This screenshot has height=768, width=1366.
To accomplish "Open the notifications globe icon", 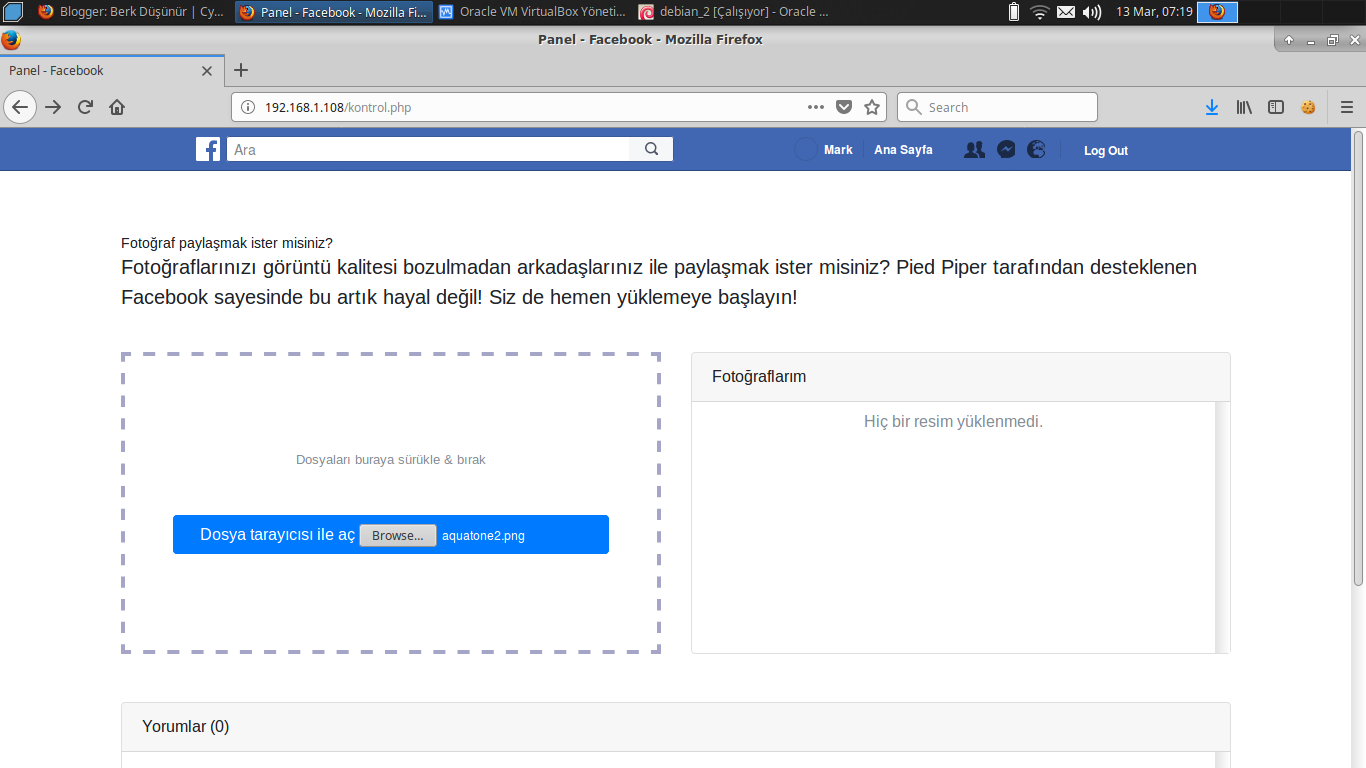I will pos(1037,149).
